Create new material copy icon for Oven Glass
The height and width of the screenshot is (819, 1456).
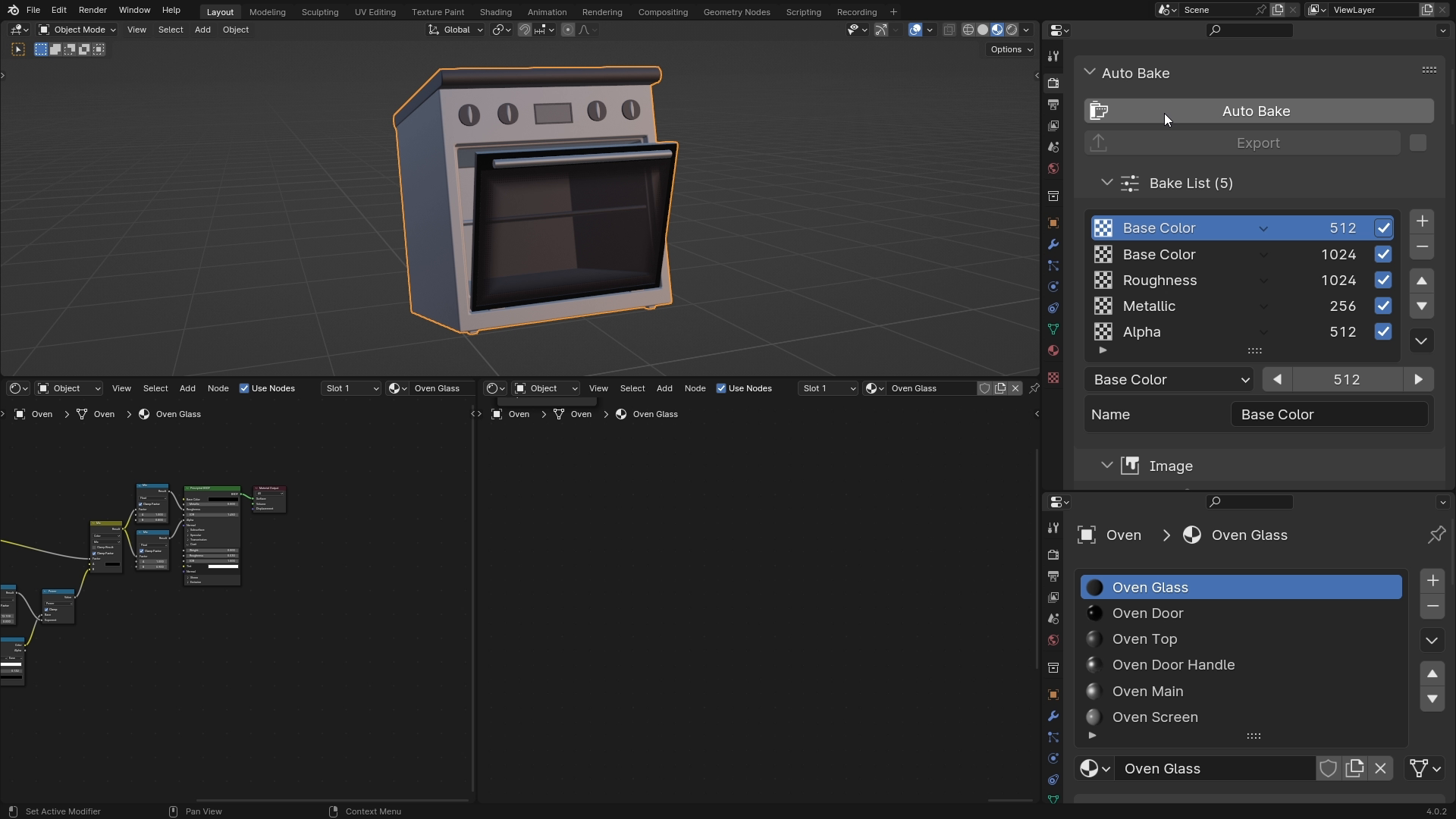coord(1354,769)
